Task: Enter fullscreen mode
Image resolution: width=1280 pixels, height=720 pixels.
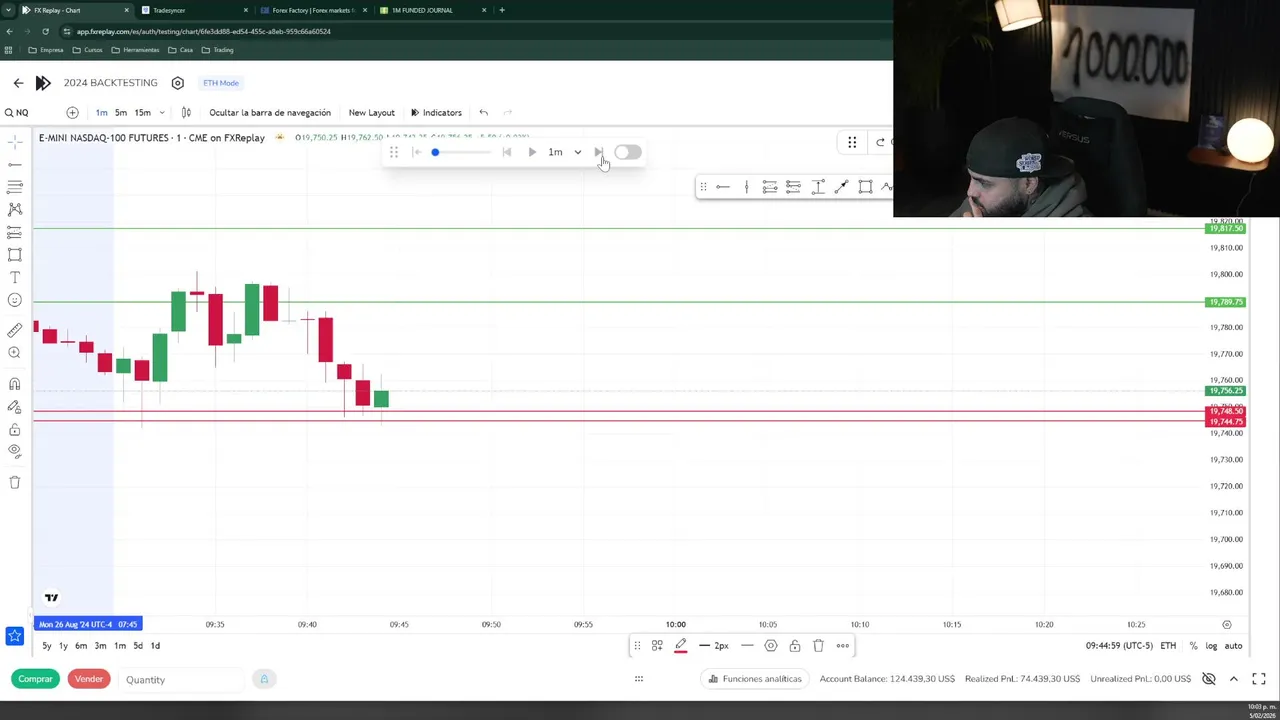Action: pos(1259,679)
